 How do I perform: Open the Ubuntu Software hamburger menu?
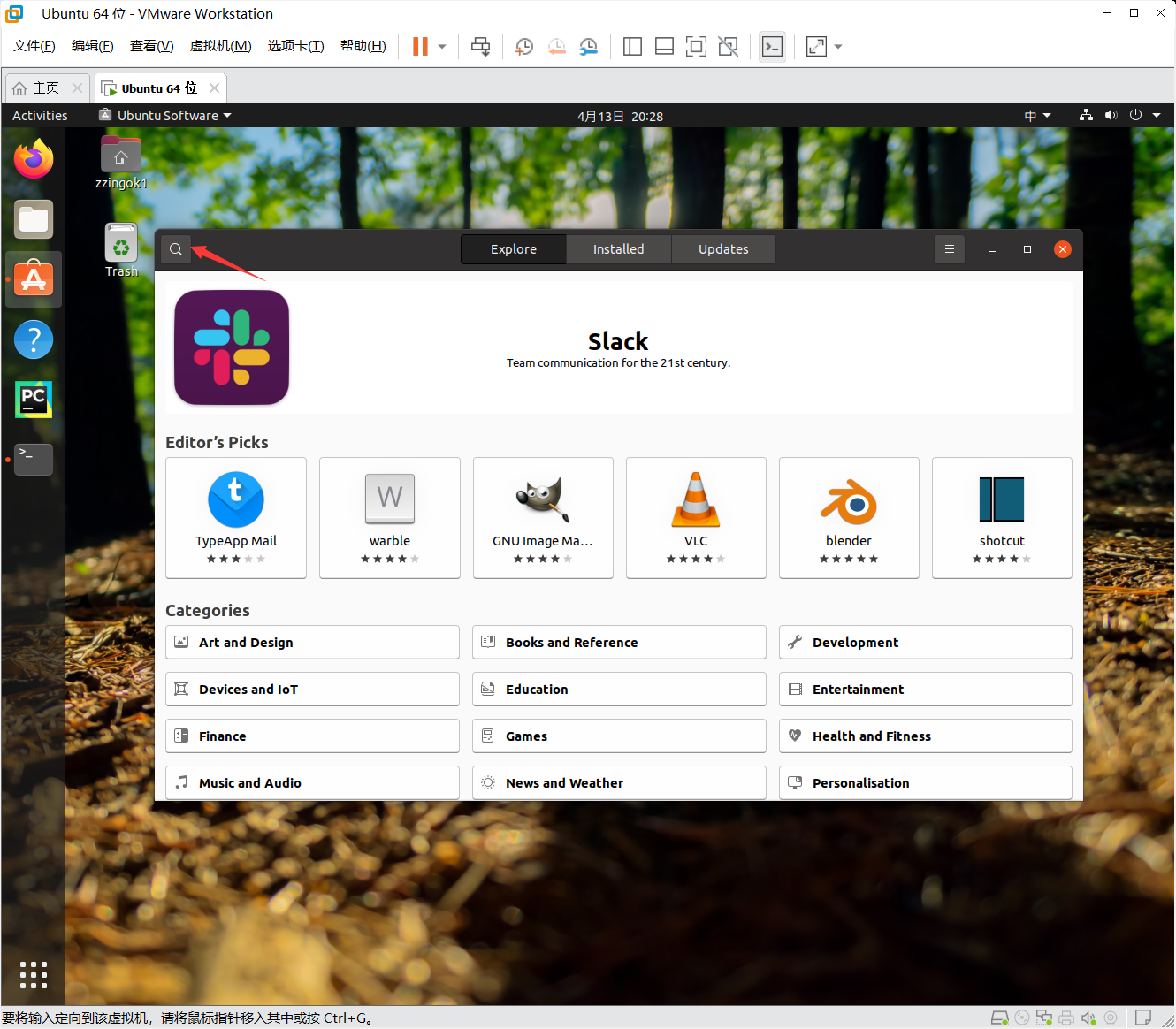click(x=950, y=249)
